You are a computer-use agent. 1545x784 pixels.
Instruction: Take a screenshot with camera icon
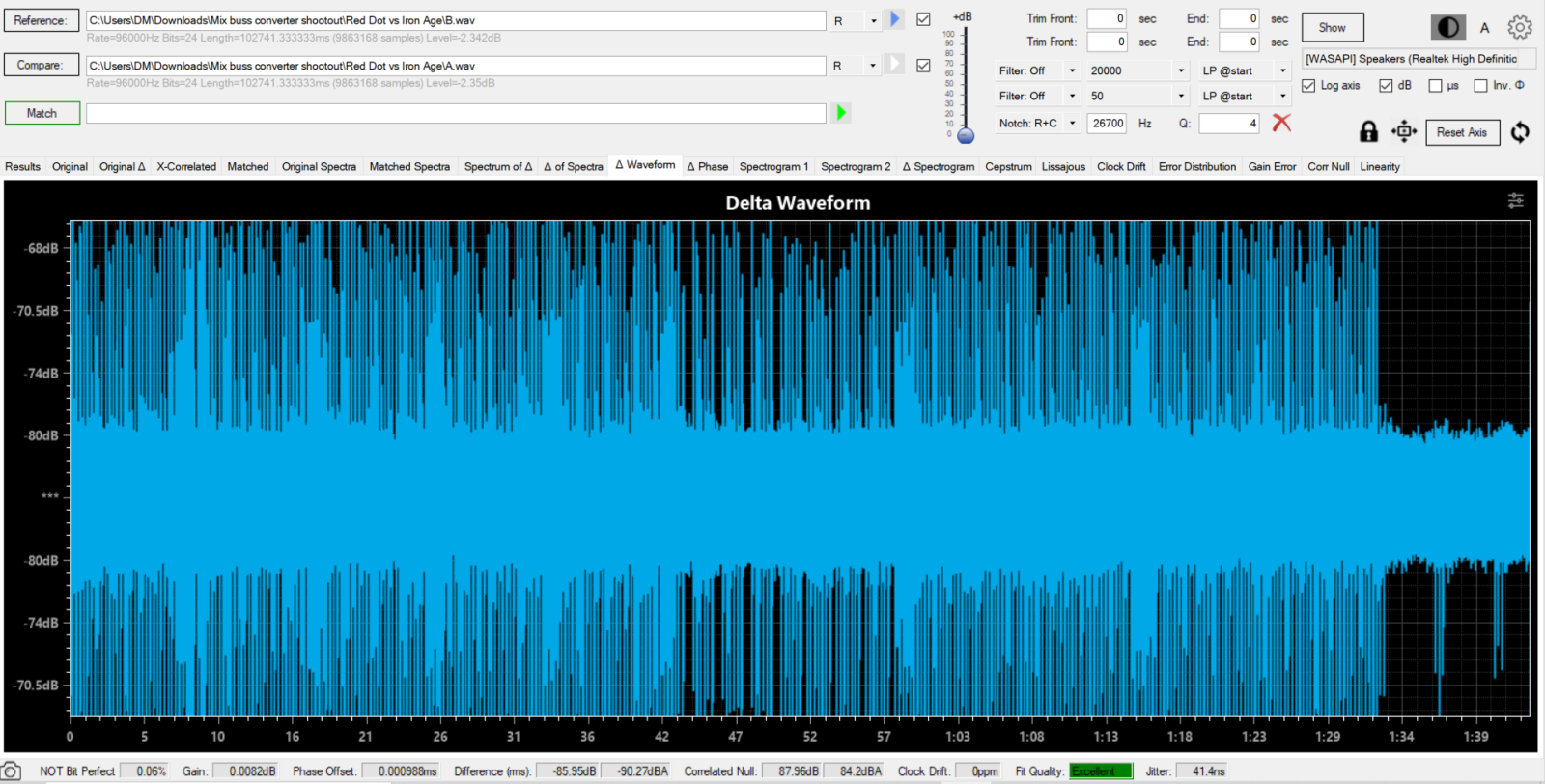[x=11, y=771]
